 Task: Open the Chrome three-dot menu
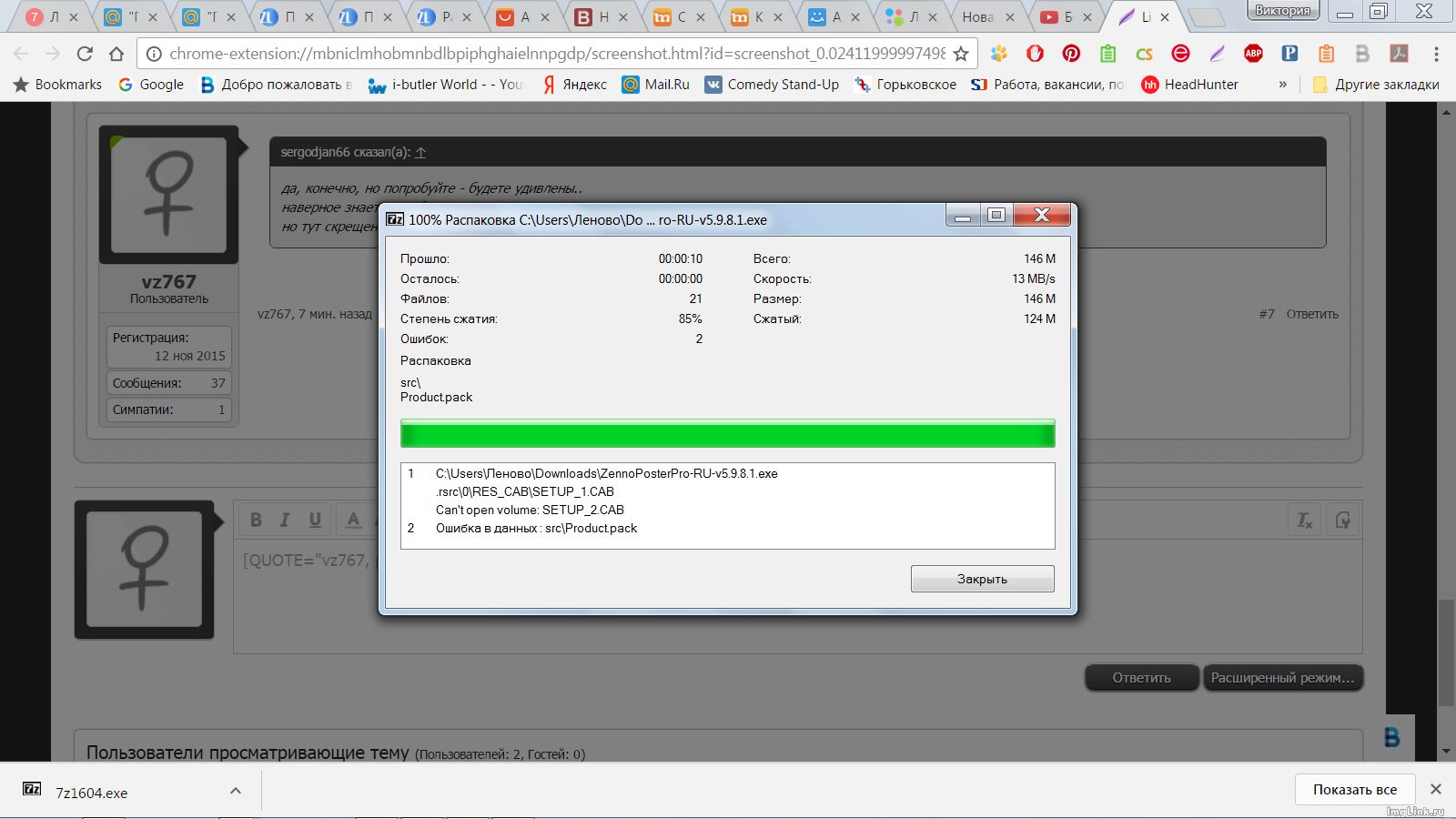(x=1436, y=54)
